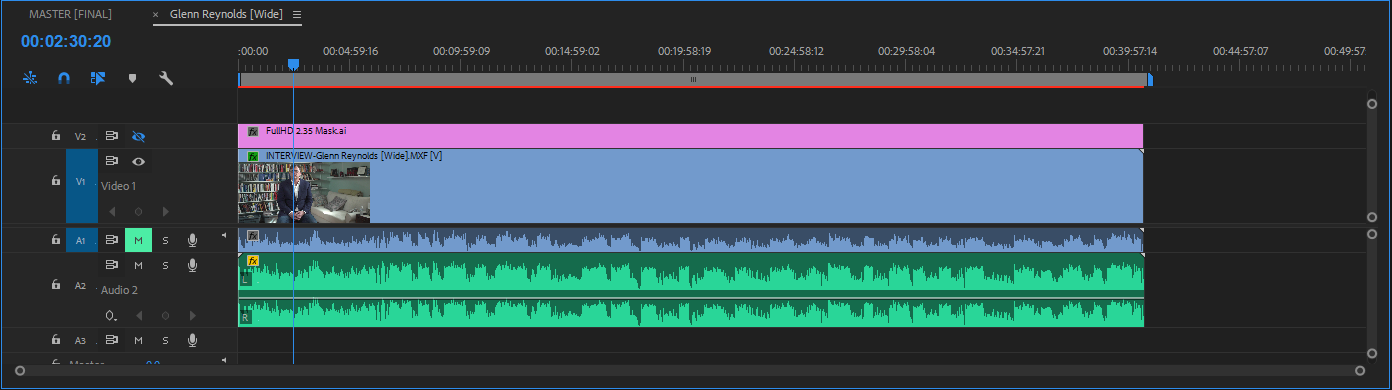Hide V1 track output eye
Viewport: 1392px width, 390px height.
pyautogui.click(x=139, y=161)
